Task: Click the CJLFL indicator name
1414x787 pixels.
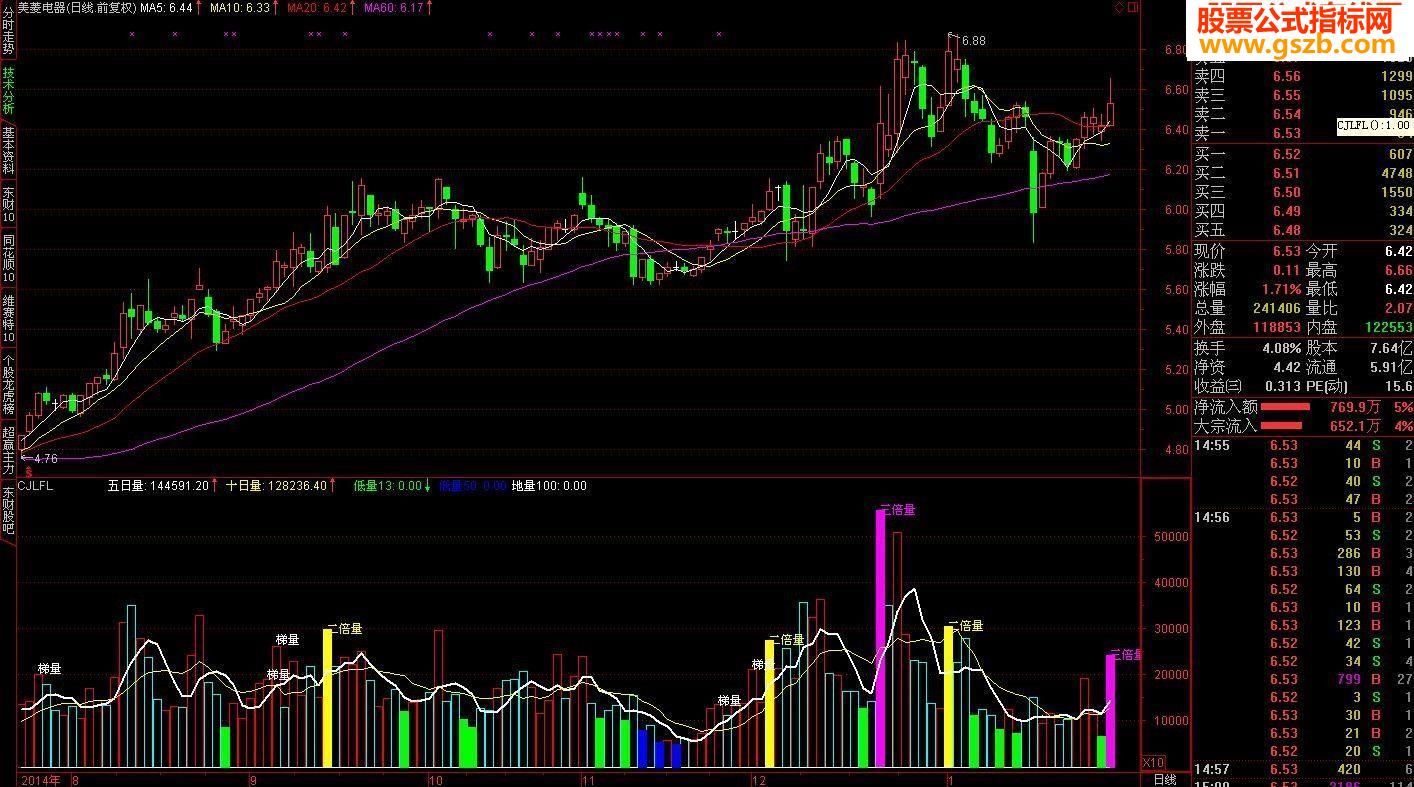Action: tap(36, 486)
